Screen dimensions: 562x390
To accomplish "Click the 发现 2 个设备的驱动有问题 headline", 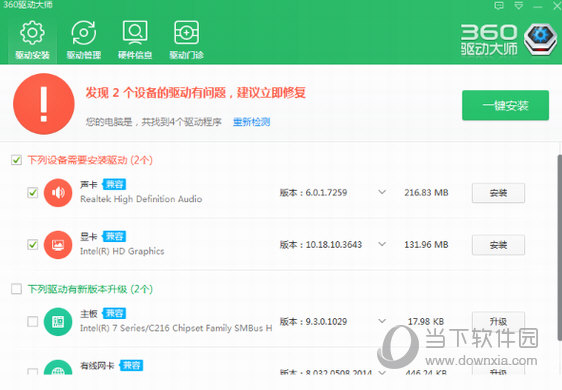I will (x=196, y=92).
